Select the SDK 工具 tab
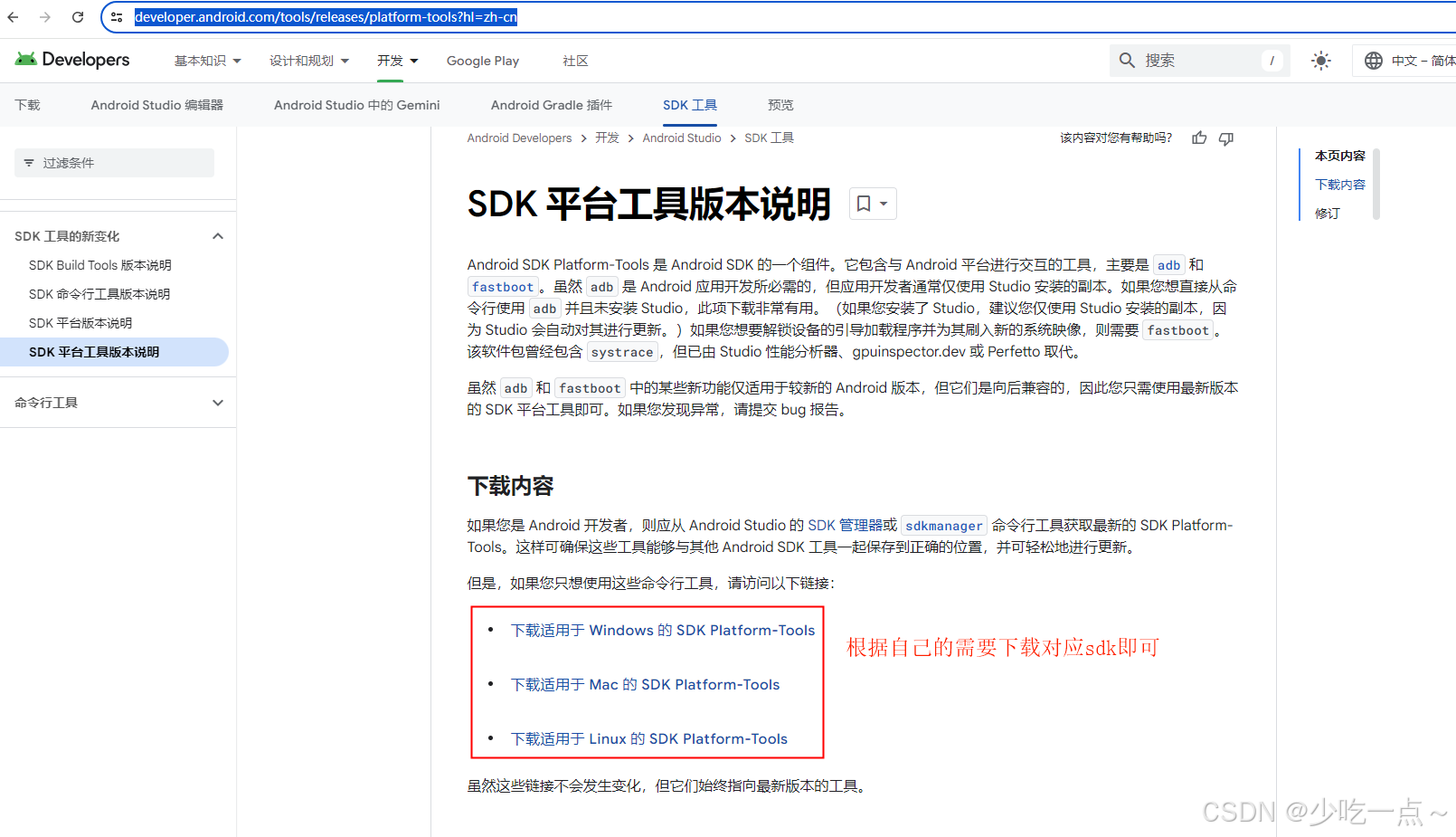This screenshot has height=837, width=1456. pos(690,105)
